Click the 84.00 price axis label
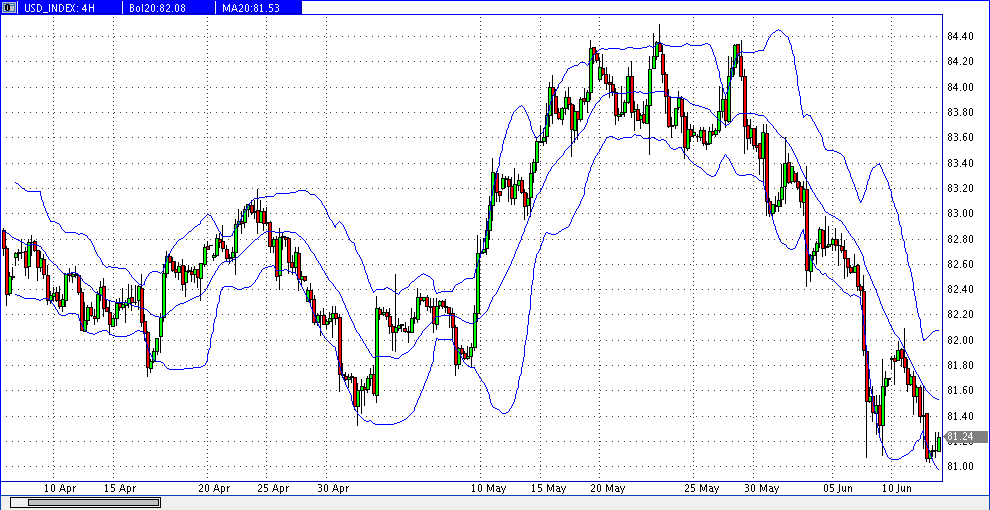 click(x=960, y=87)
